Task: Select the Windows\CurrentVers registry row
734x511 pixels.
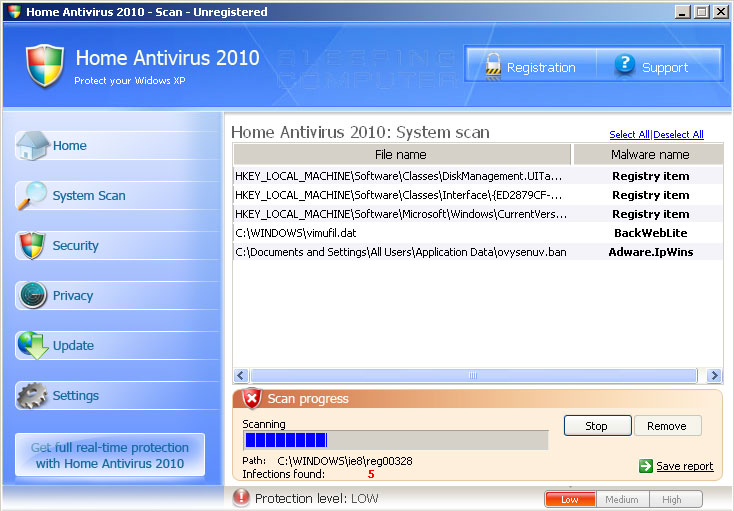Action: click(477, 214)
